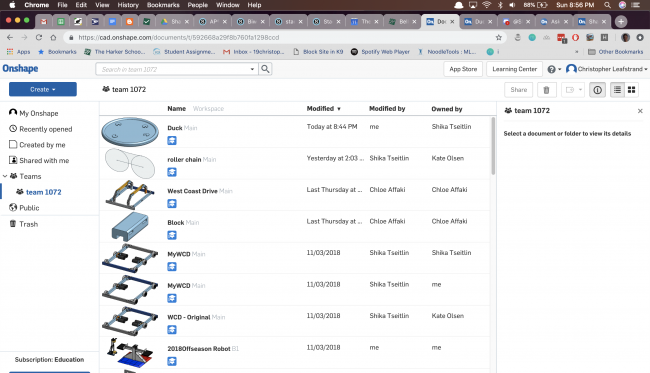Open Christopher Leafstrand user menu
This screenshot has height=373, width=650.
606,69
